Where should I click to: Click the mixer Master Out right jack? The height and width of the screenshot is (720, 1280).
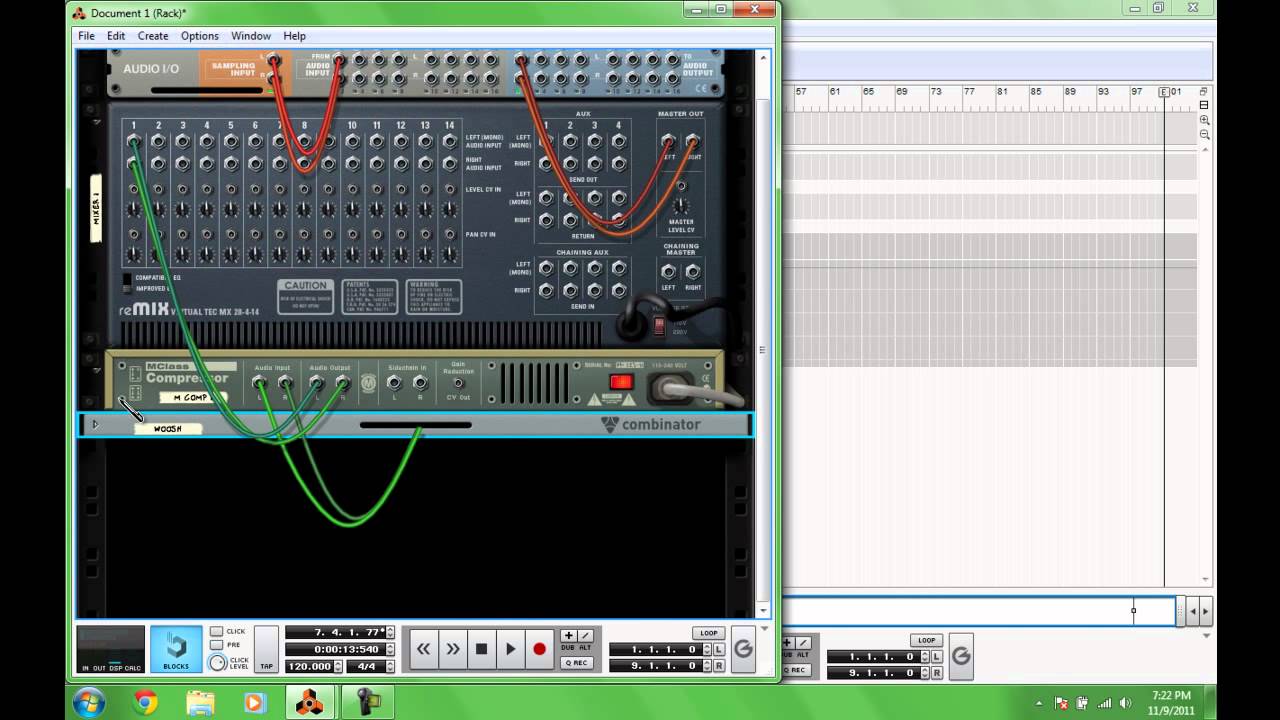(x=692, y=141)
